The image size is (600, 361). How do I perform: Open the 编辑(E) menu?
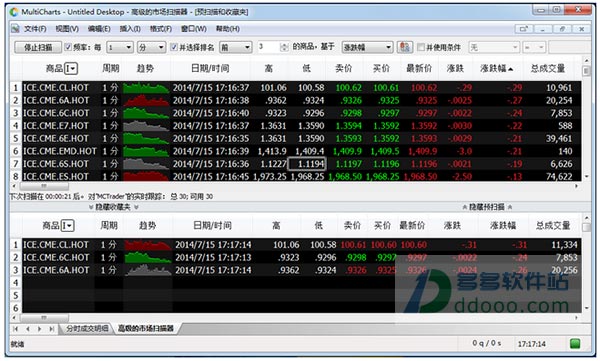click(x=99, y=29)
